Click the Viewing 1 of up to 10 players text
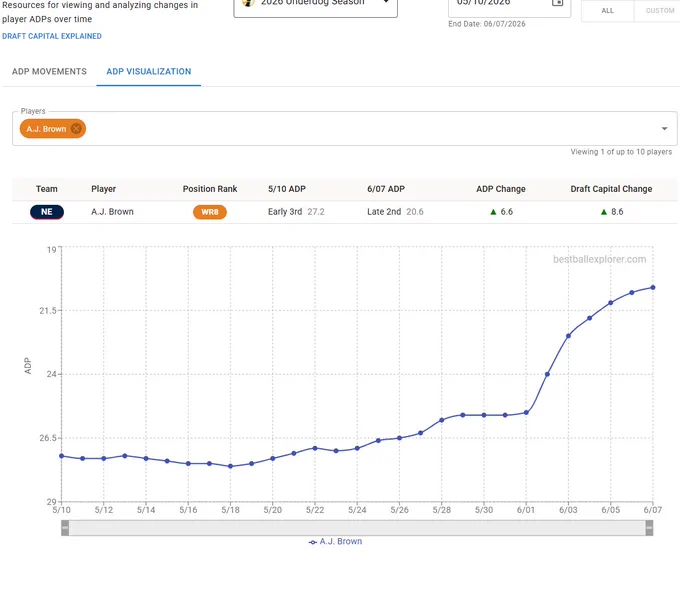680x599 pixels. [621, 152]
